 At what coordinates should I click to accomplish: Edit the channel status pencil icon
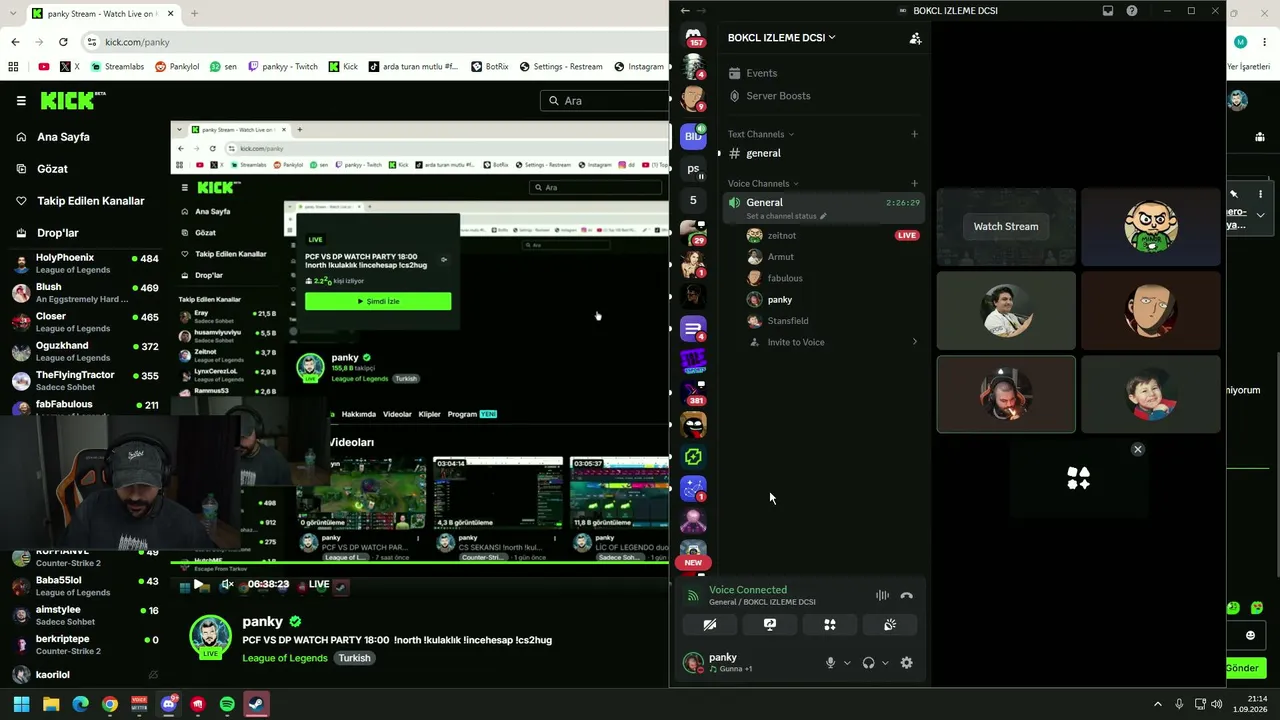pos(824,216)
